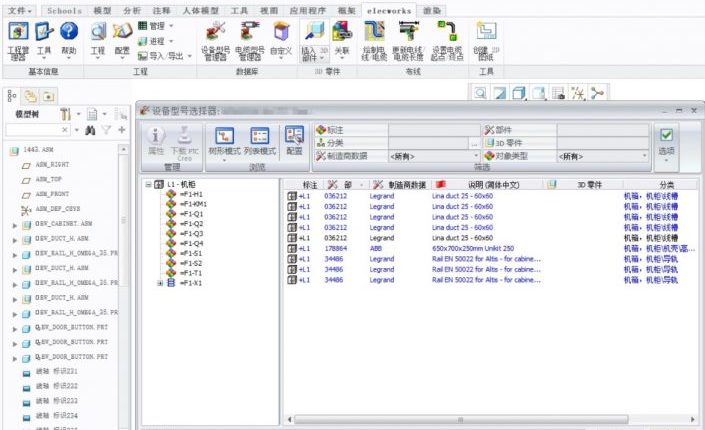Open the 管理 dropdown in ribbon
Viewport: 705px width, 430px height.
coord(155,26)
